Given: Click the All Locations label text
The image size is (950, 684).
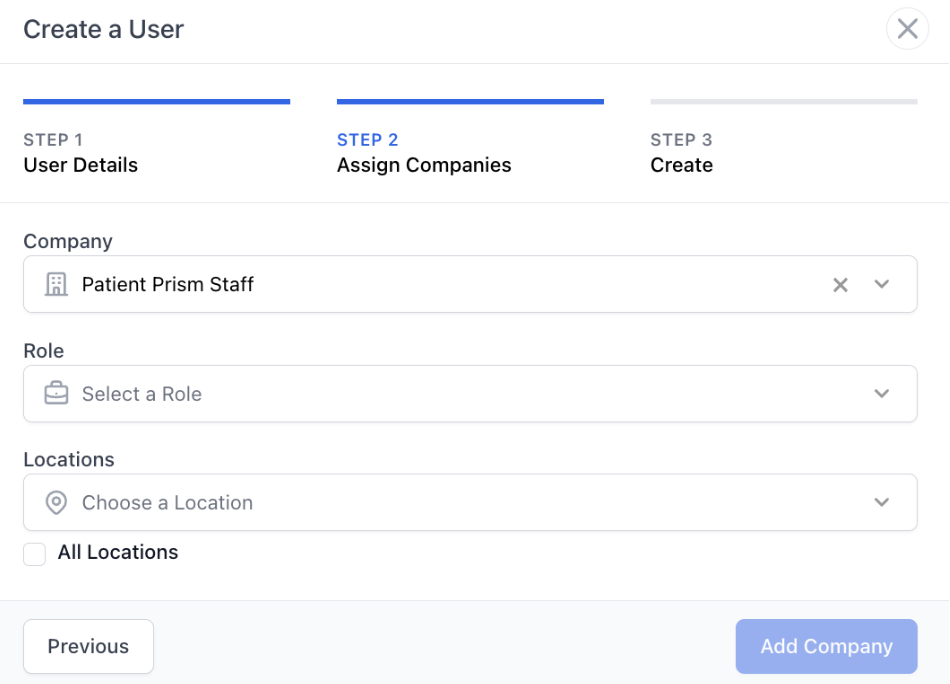Looking at the screenshot, I should [118, 553].
